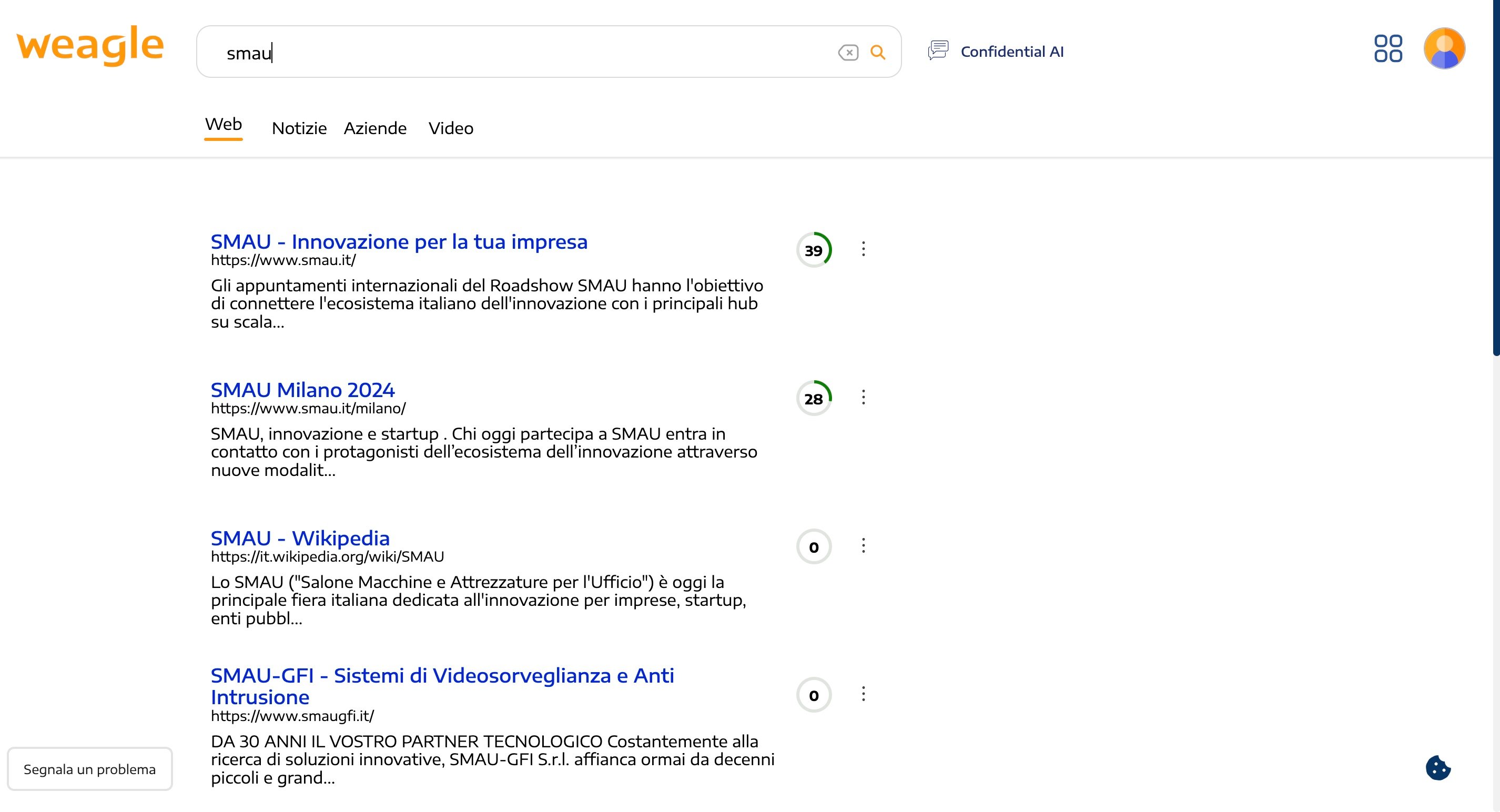Screen dimensions: 1500x812
Task: Click the snippet starting Lo SMAU ("Salone Macchine
Action: point(479,600)
